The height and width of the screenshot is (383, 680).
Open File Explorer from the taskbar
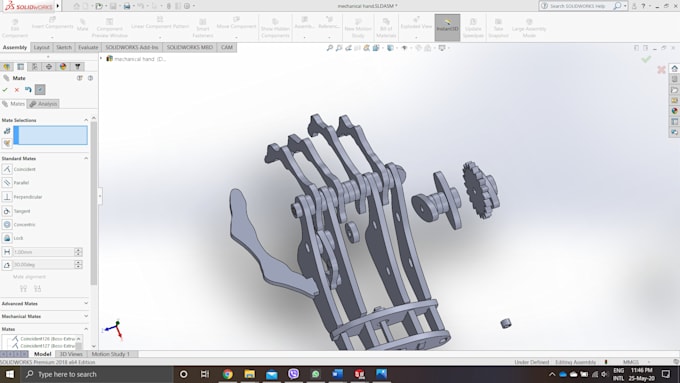tap(249, 374)
